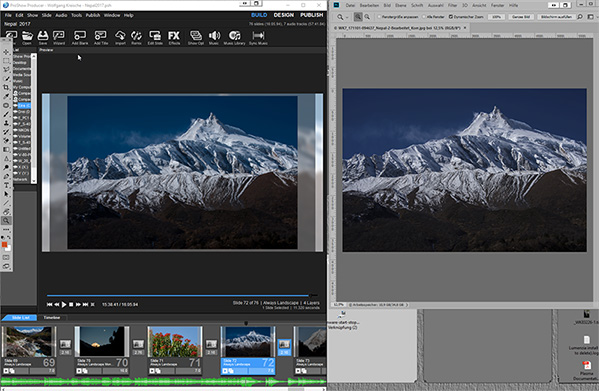Toggle Dynamischer Zoom checkbox
The width and height of the screenshot is (599, 391).
coord(451,17)
